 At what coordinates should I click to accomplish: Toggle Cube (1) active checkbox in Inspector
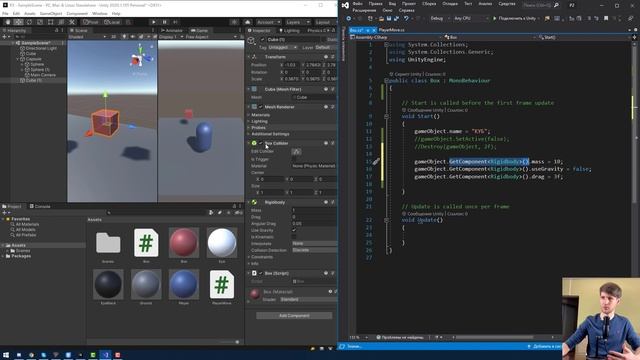click(262, 40)
